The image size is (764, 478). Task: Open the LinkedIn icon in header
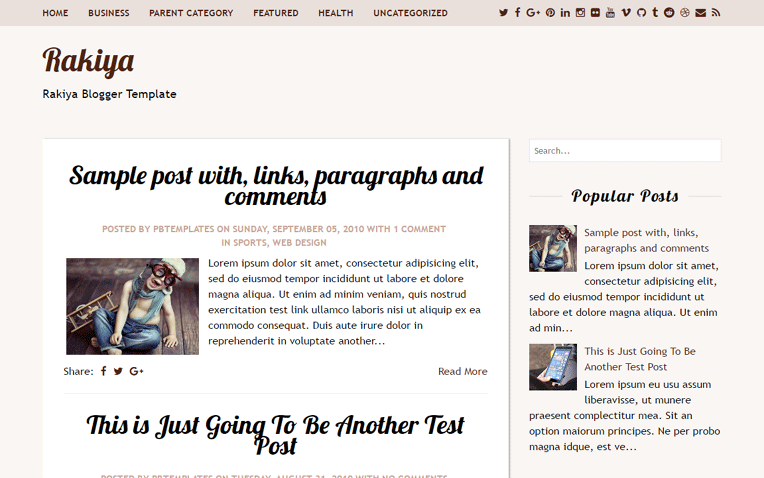click(x=565, y=13)
